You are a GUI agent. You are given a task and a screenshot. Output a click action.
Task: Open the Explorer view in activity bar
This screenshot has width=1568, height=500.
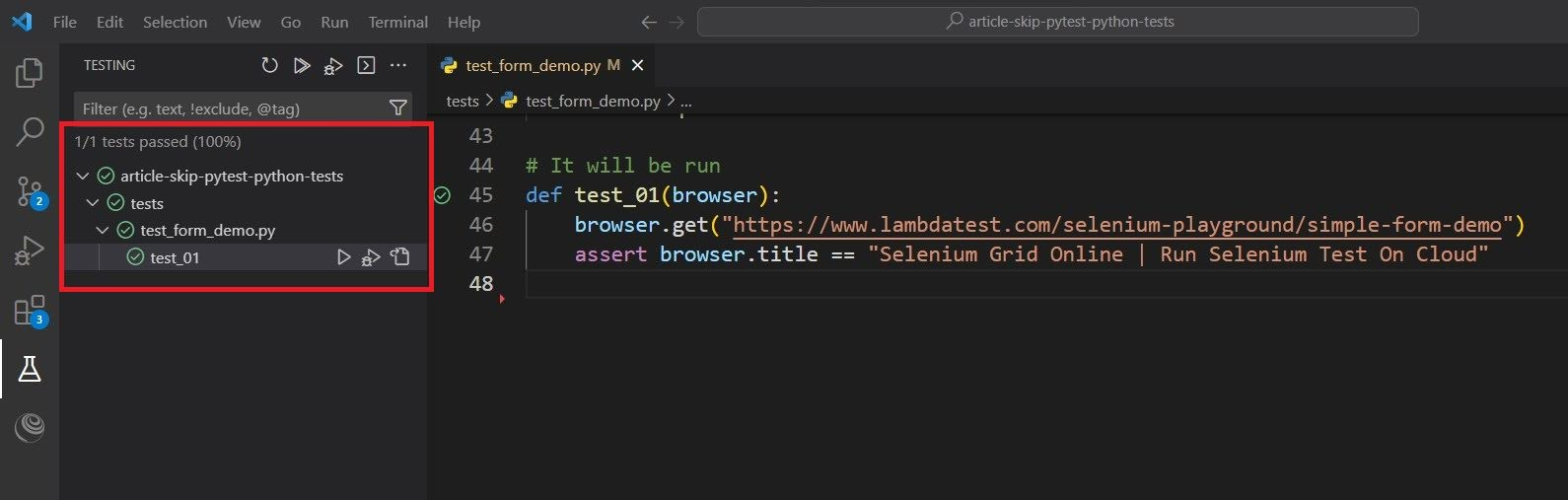(30, 72)
